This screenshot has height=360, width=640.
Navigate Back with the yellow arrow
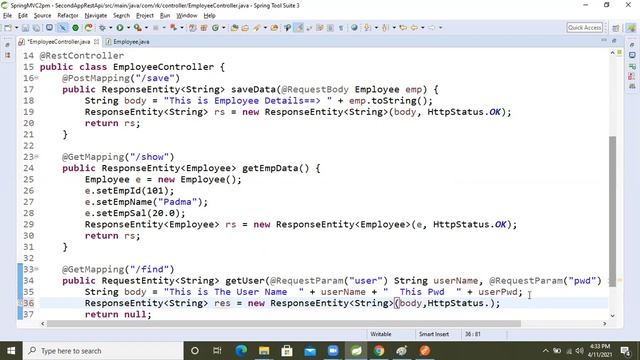pos(414,28)
